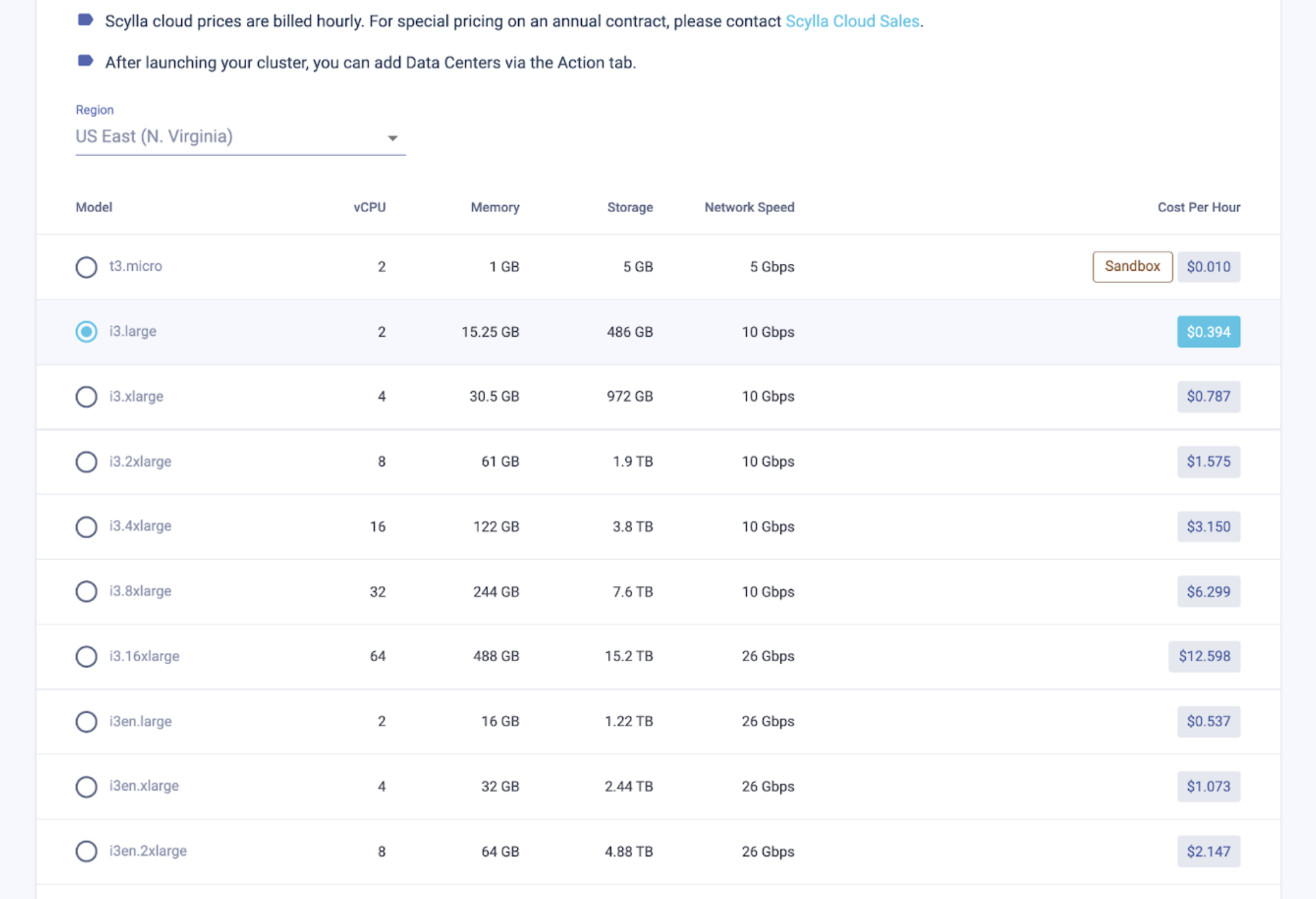
Task: Click the $12.598 cost badge
Action: pos(1204,657)
